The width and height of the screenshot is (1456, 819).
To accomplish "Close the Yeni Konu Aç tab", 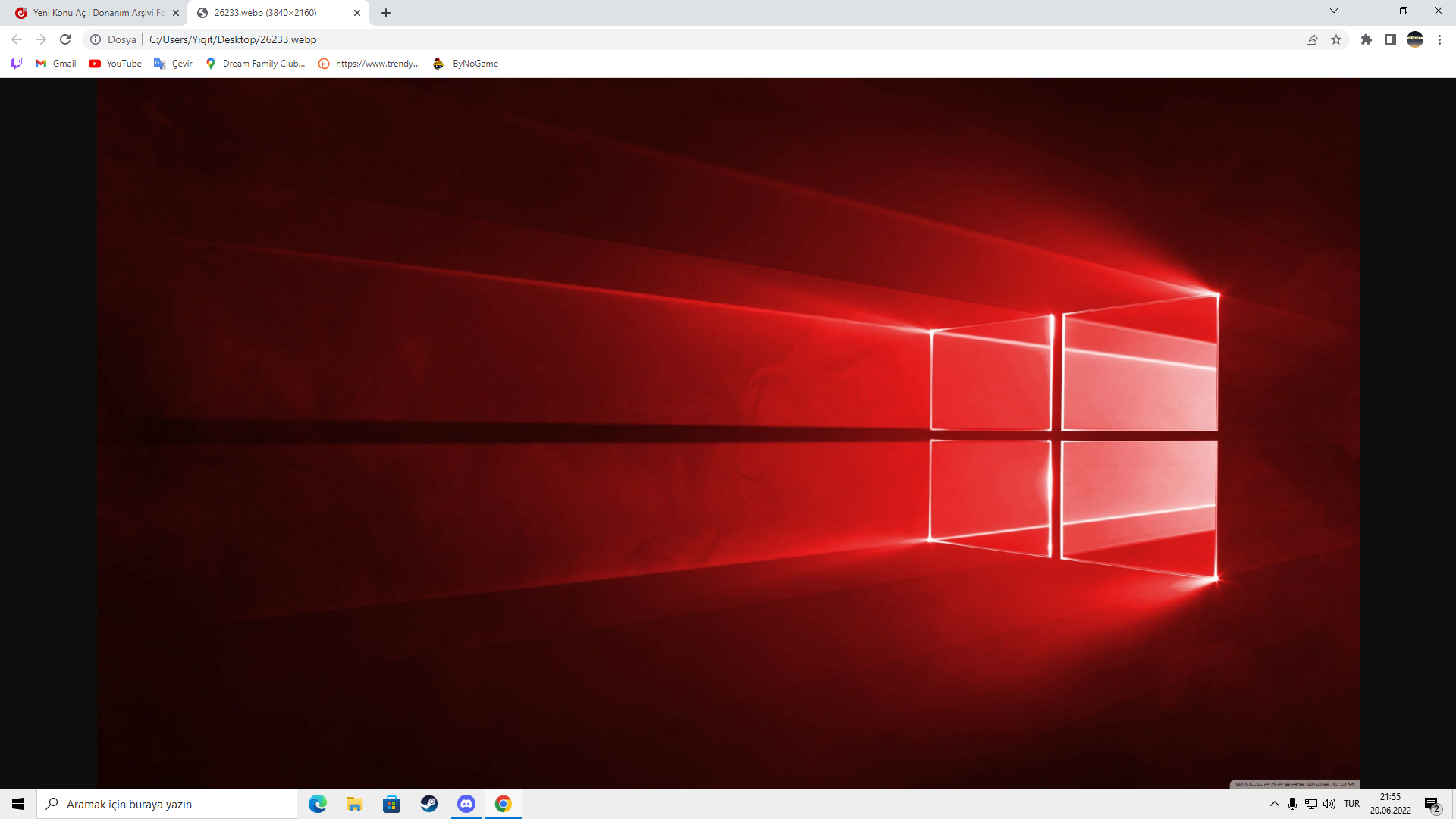I will pyautogui.click(x=176, y=13).
